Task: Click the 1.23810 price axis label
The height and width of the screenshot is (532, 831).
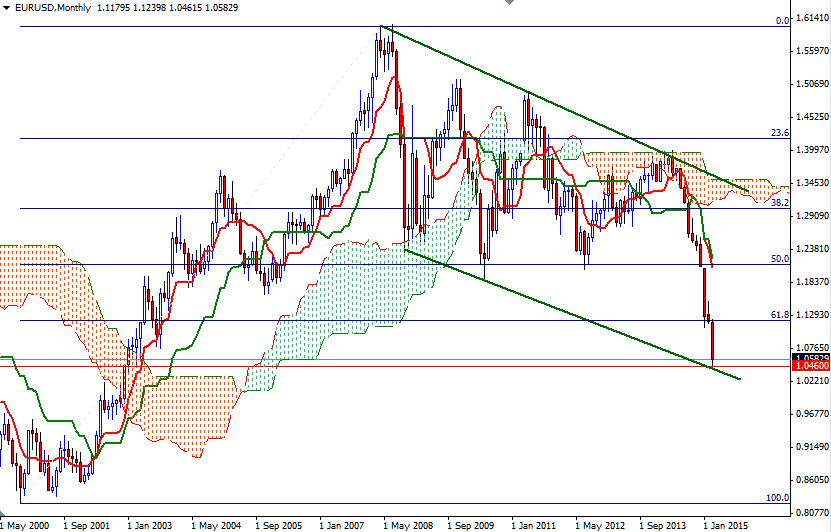Action: [x=812, y=249]
